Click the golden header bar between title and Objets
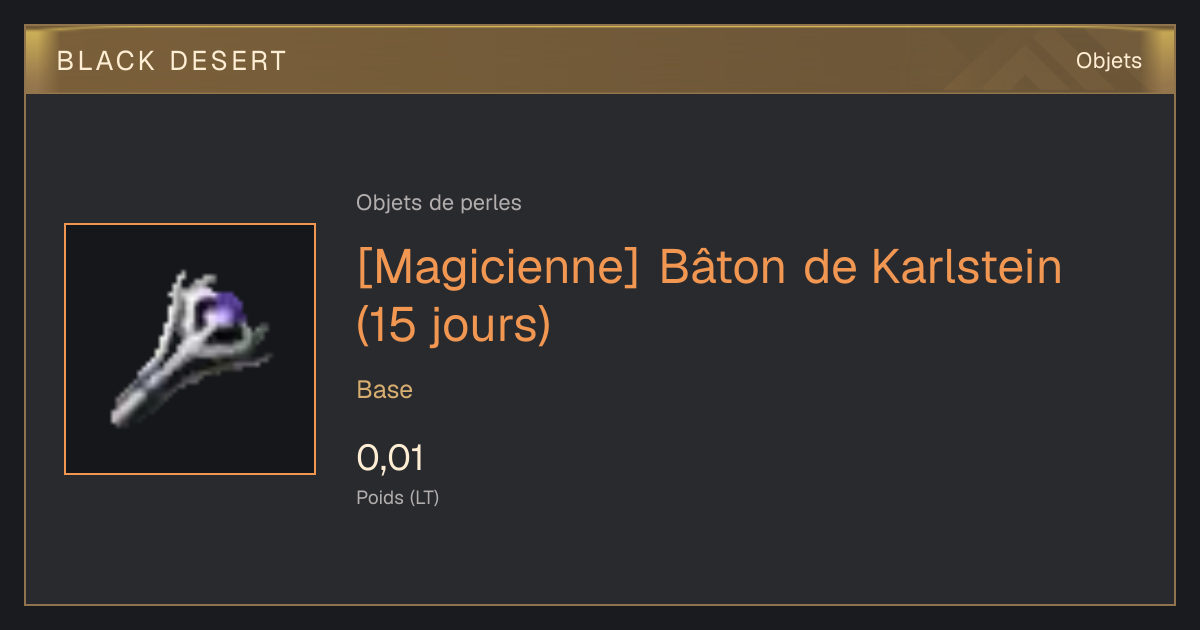The width and height of the screenshot is (1200, 630). [680, 61]
